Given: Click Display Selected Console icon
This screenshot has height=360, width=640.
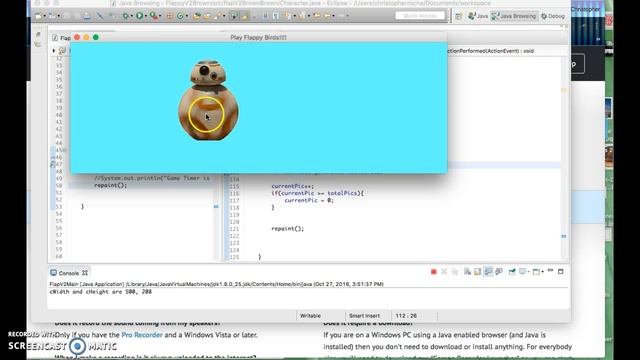Looking at the screenshot, I should (x=522, y=272).
